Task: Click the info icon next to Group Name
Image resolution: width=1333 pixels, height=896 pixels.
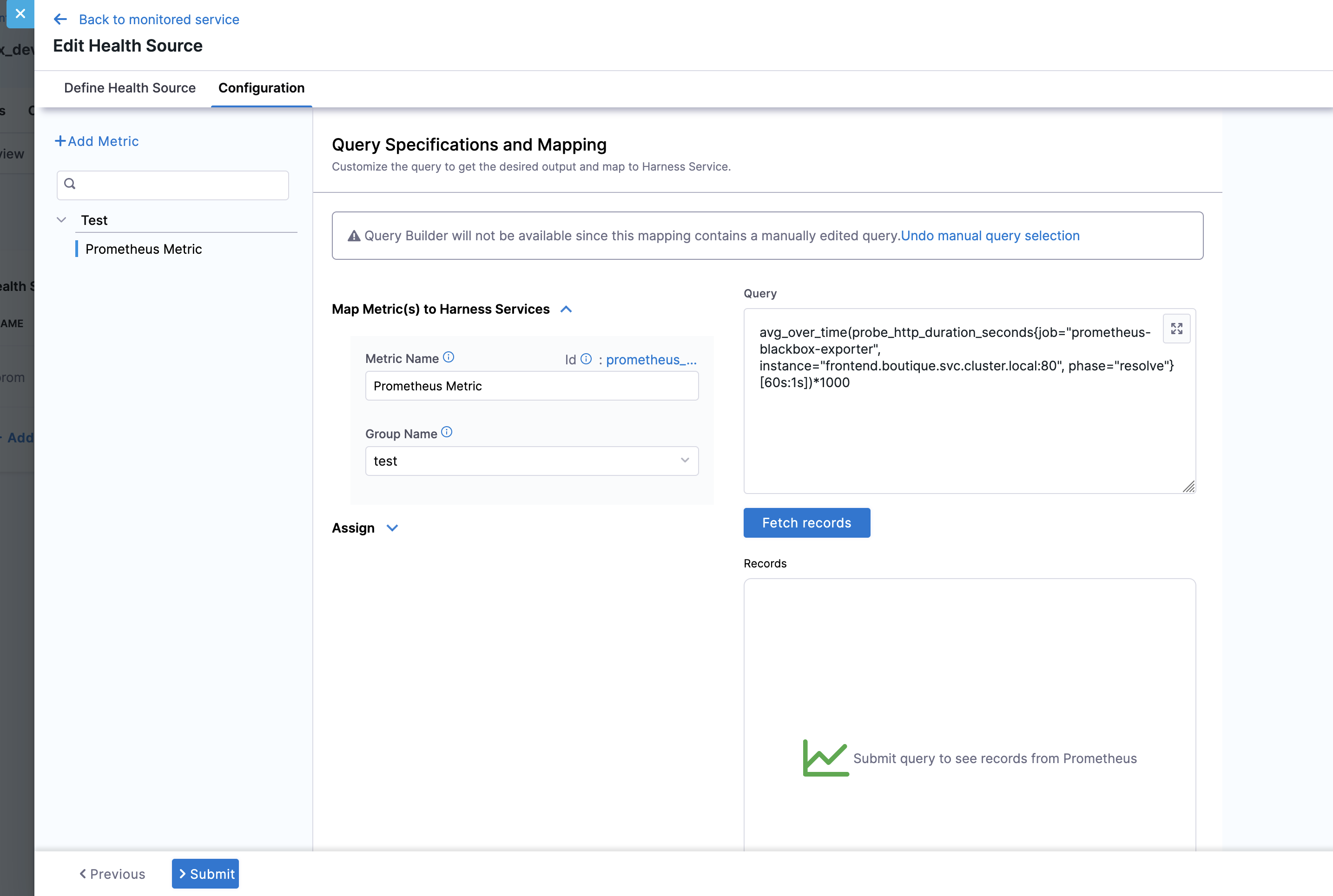Action: pyautogui.click(x=446, y=432)
